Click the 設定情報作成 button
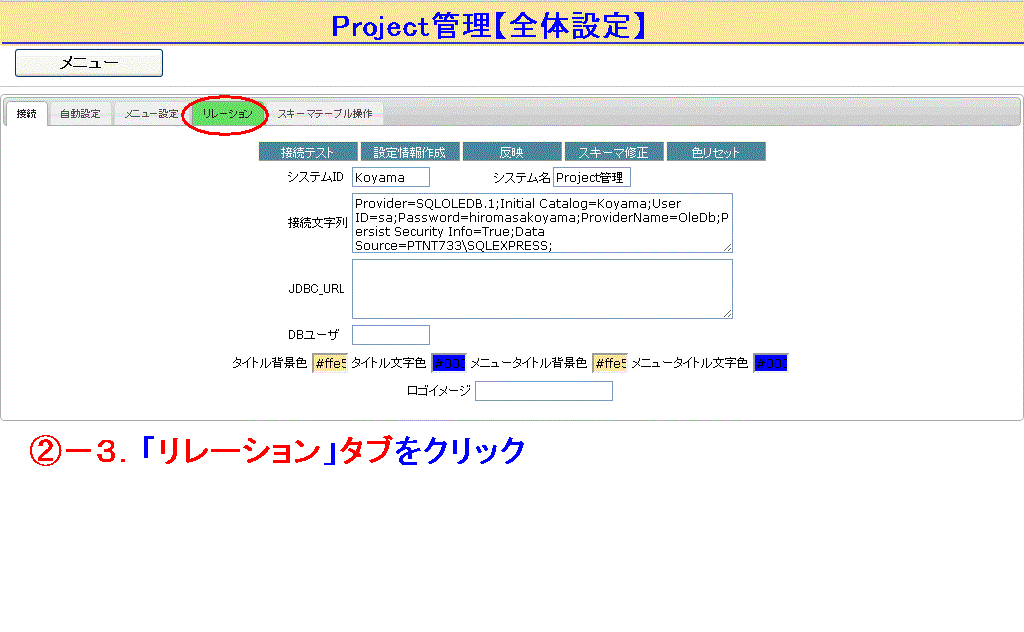 410,152
